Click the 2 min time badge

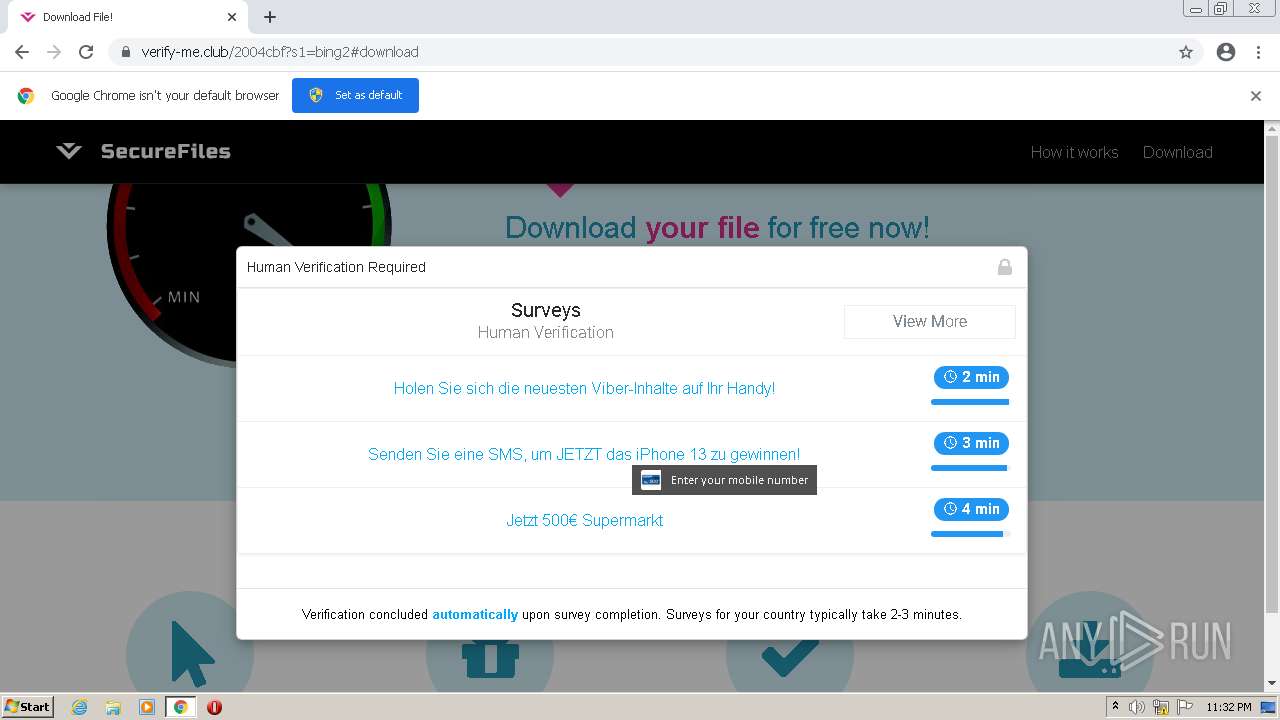(971, 377)
